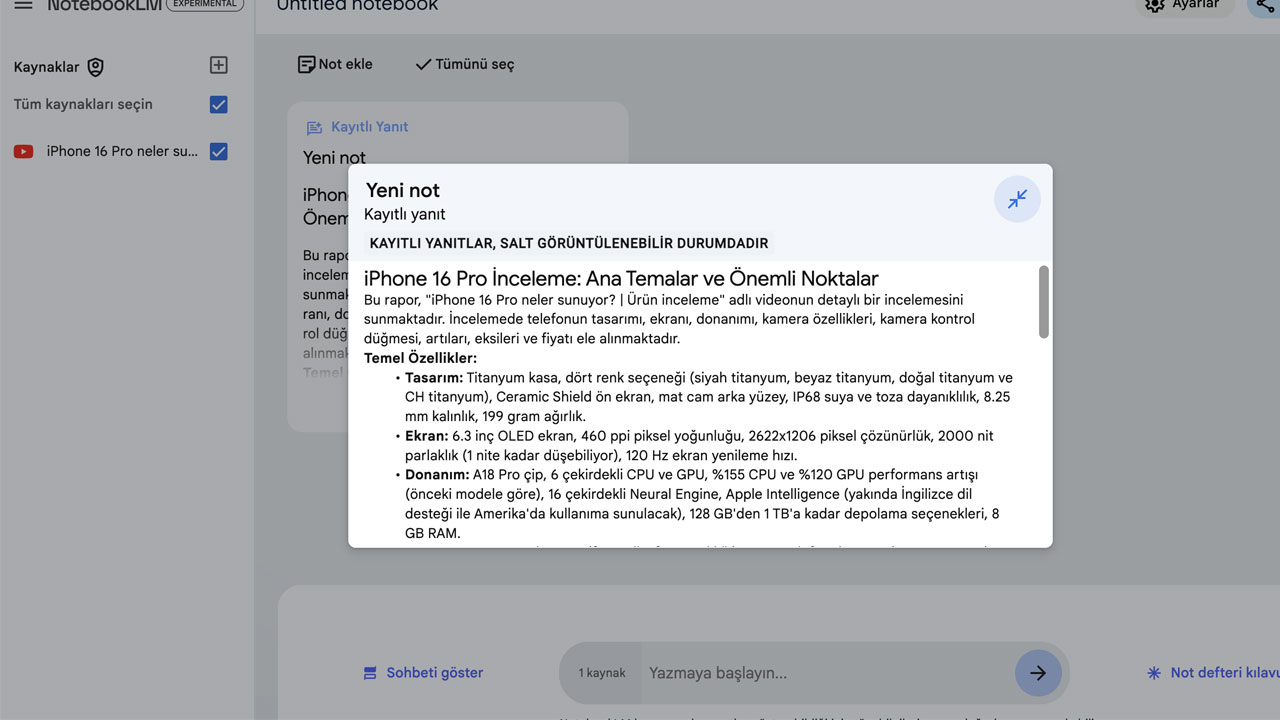The width and height of the screenshot is (1280, 720).
Task: Open Not defteri kılavuzu
Action: [x=1214, y=673]
